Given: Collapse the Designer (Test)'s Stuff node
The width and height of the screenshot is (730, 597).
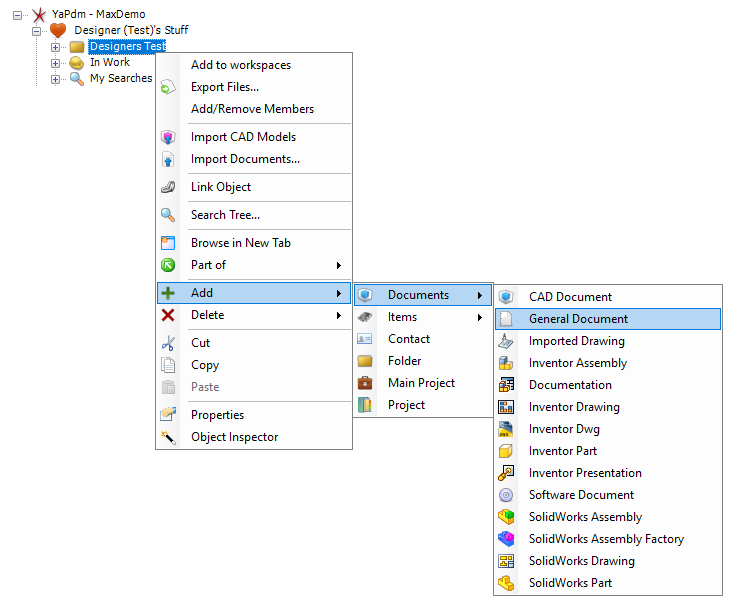Looking at the screenshot, I should coord(36,31).
